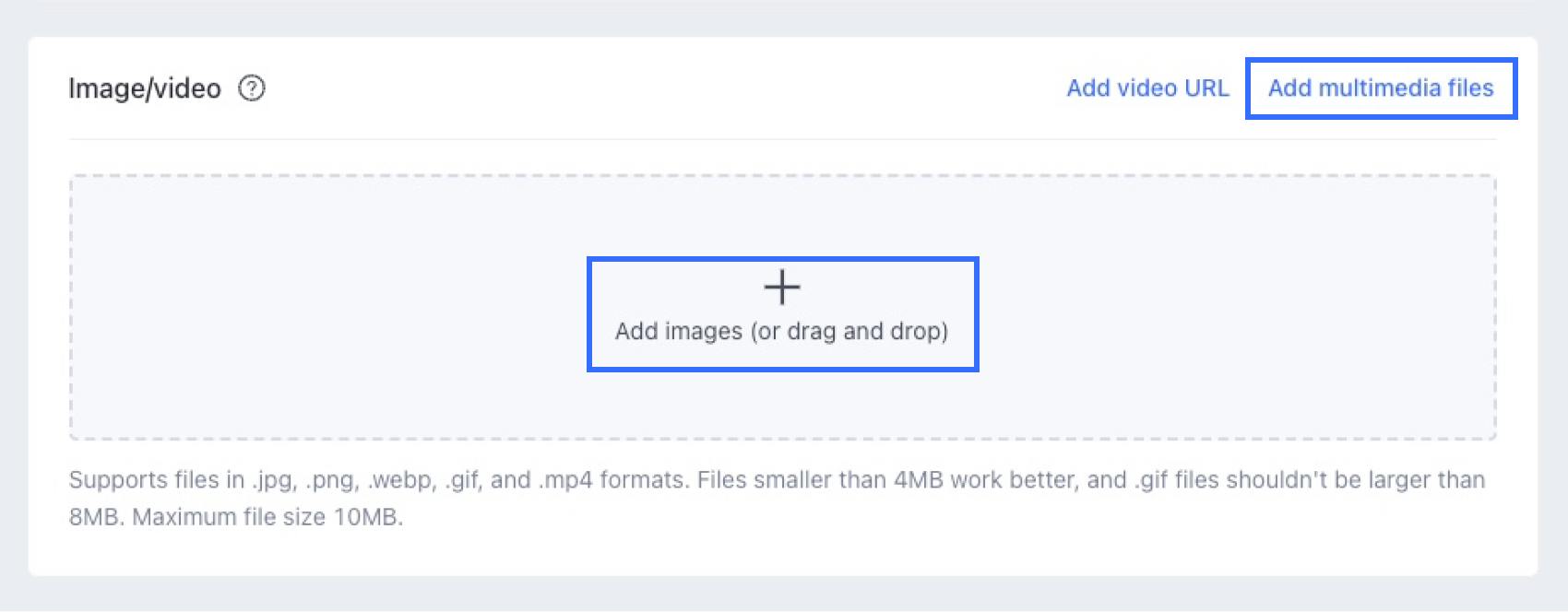Click the Add video URL link
The height and width of the screenshot is (612, 1568).
tap(1147, 88)
